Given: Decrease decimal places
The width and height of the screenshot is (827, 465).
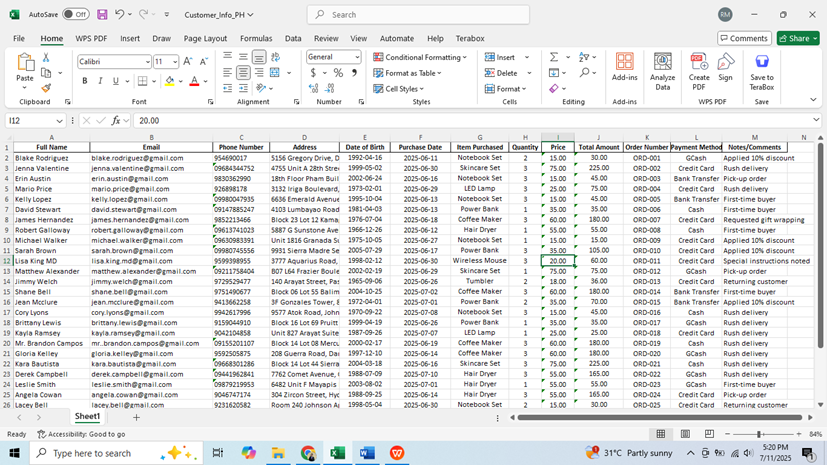Looking at the screenshot, I should tap(330, 89).
